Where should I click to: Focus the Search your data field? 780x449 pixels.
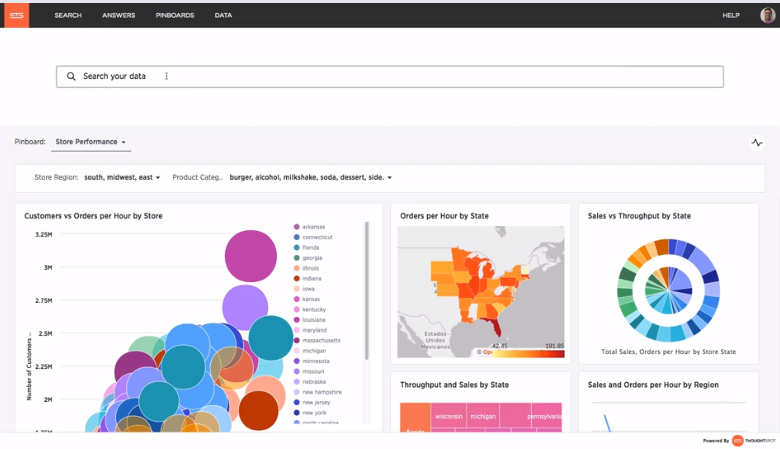coord(390,77)
